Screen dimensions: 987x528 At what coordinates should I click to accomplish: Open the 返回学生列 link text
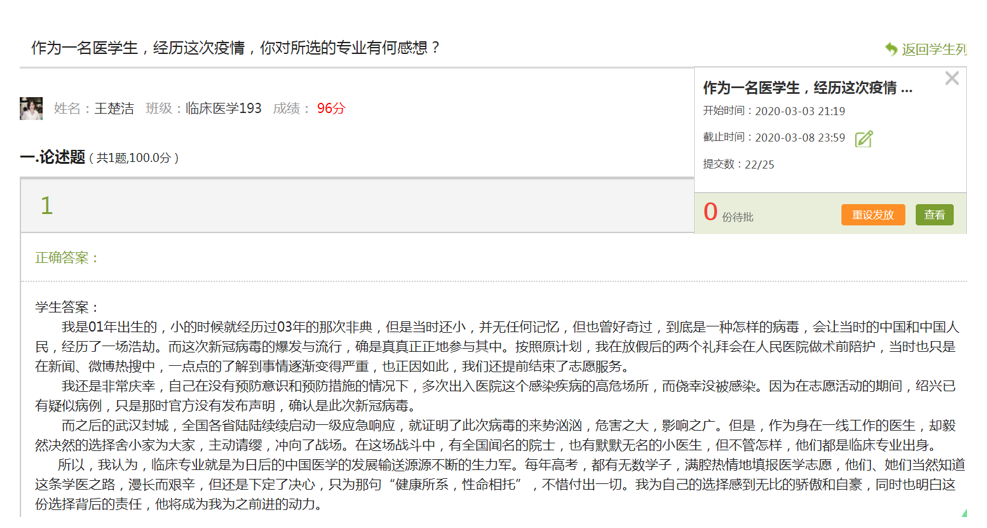tap(934, 49)
